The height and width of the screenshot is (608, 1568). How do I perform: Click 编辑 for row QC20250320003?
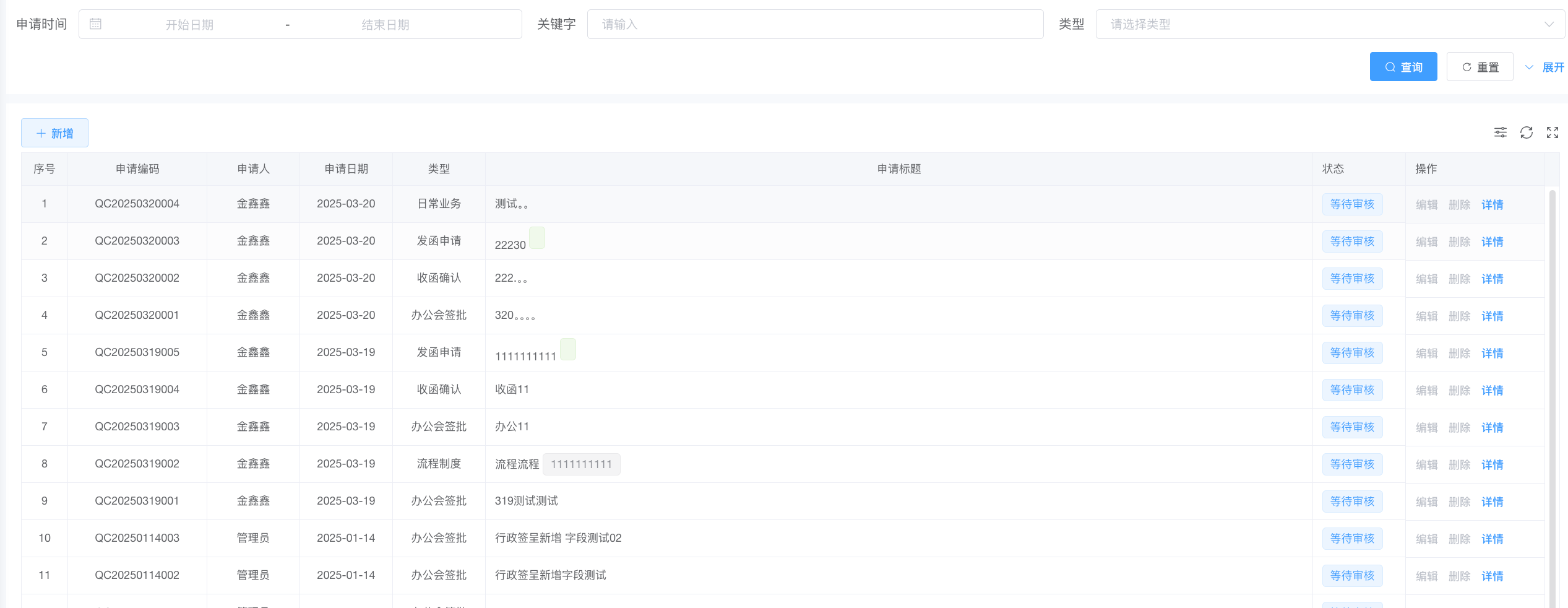pyautogui.click(x=1426, y=242)
